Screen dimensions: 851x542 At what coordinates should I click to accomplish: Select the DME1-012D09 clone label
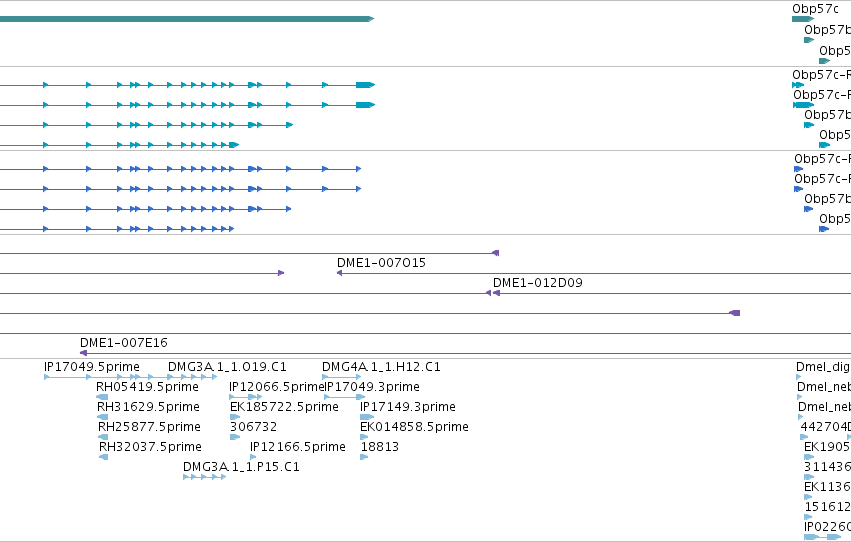coord(538,283)
